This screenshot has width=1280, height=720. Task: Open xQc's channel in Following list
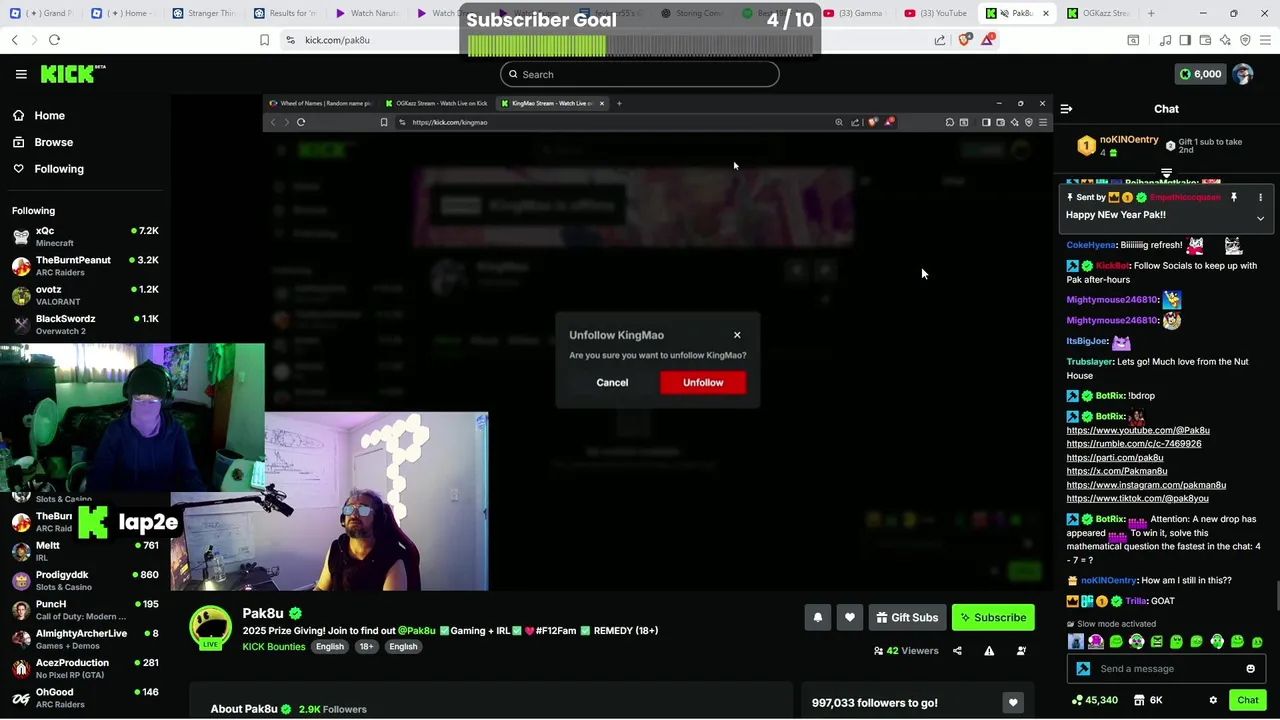(x=85, y=236)
